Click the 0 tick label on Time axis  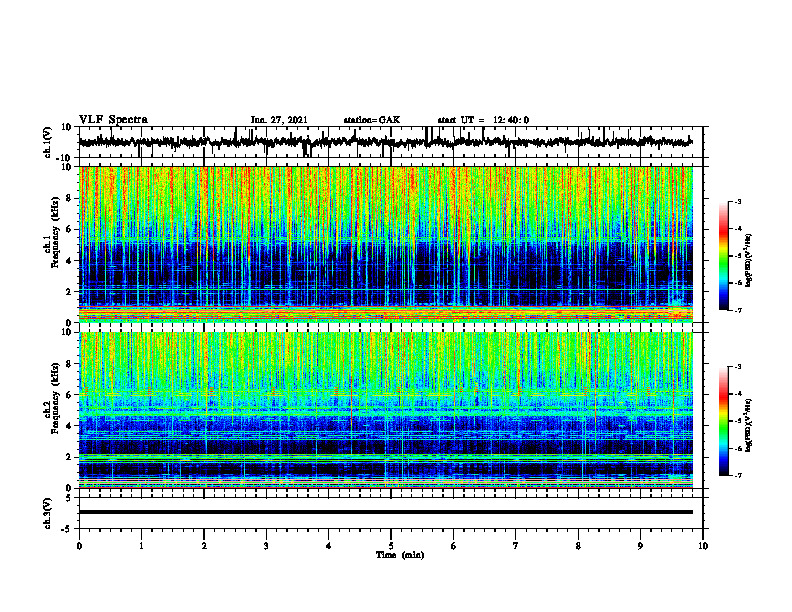tap(79, 546)
